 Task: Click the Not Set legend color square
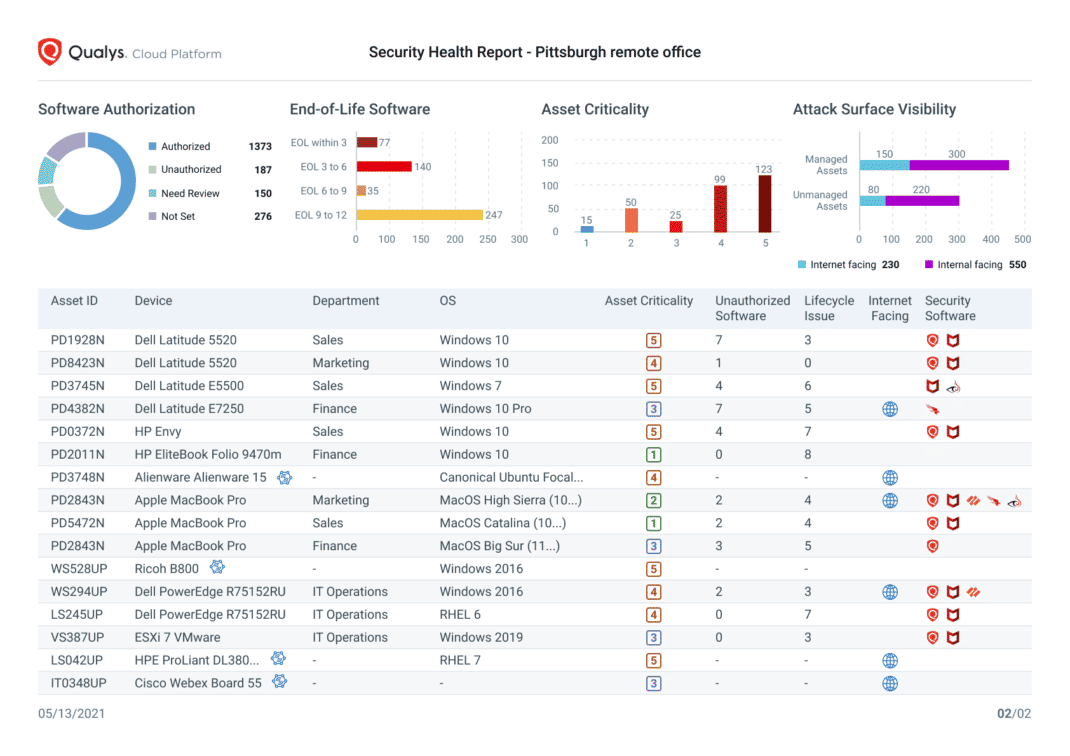click(152, 216)
